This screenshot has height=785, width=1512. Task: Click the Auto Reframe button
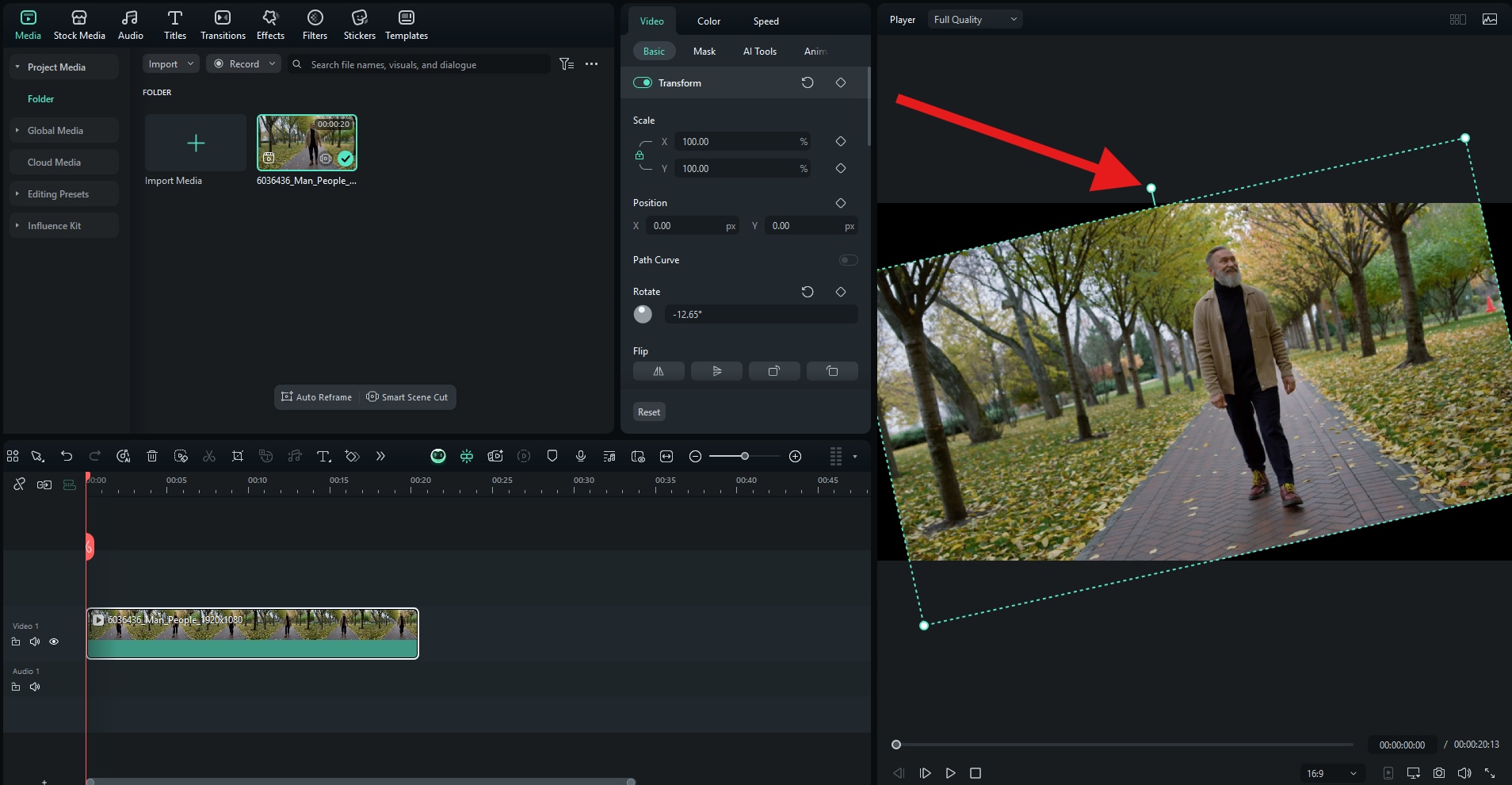(316, 397)
